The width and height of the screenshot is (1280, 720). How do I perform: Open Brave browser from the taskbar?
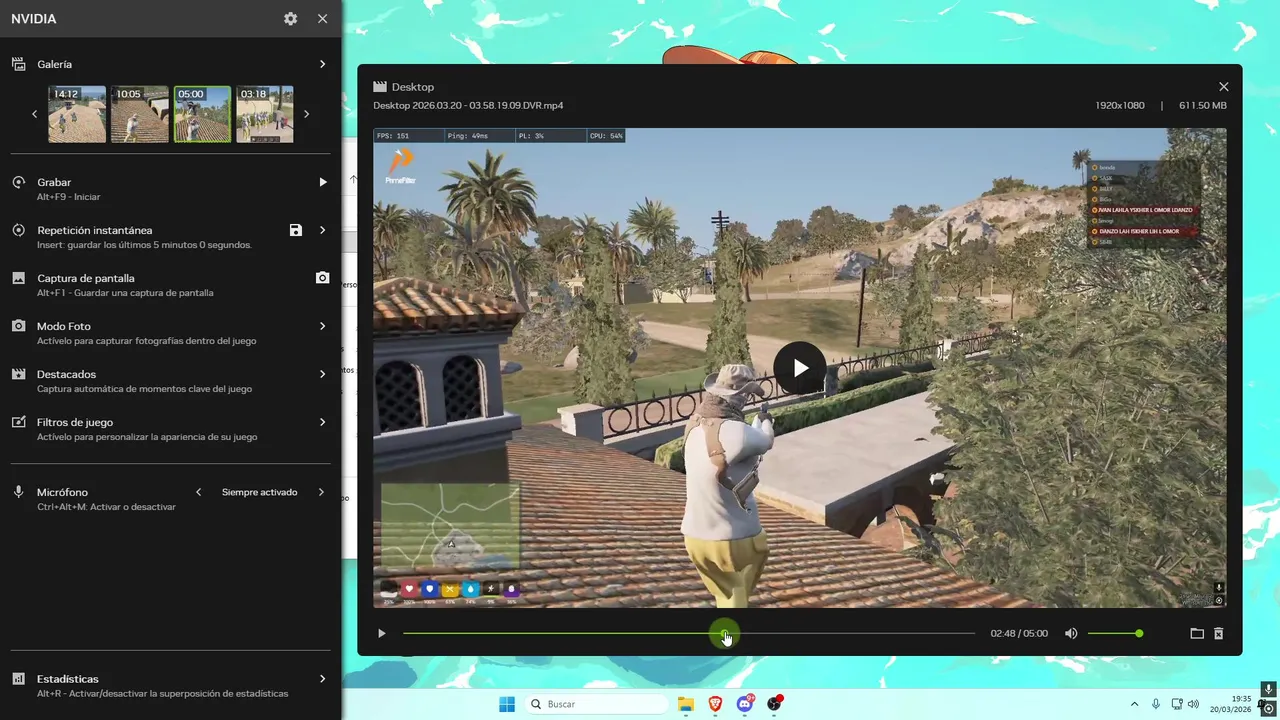(715, 704)
